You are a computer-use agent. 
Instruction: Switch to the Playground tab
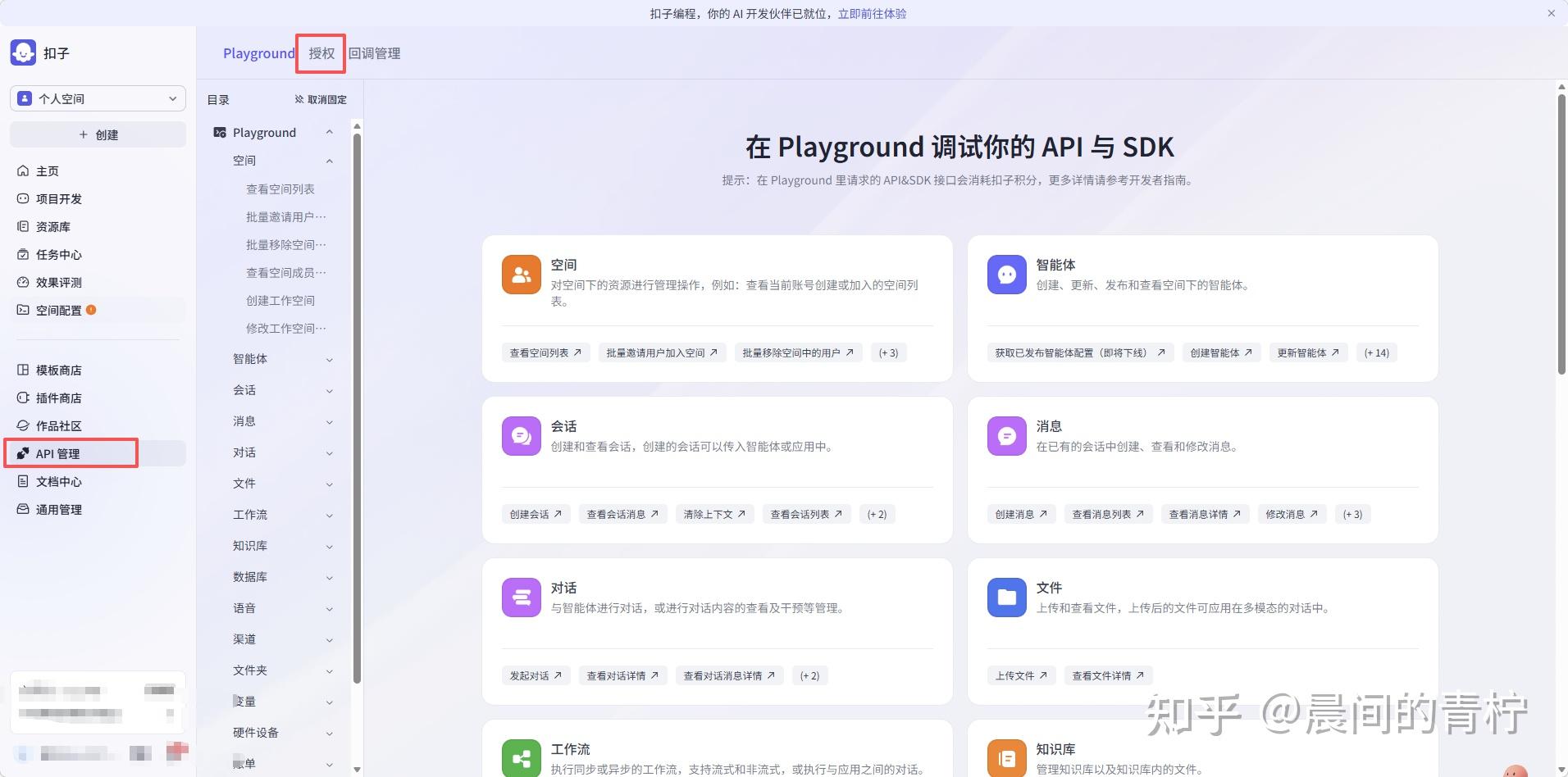click(x=258, y=53)
